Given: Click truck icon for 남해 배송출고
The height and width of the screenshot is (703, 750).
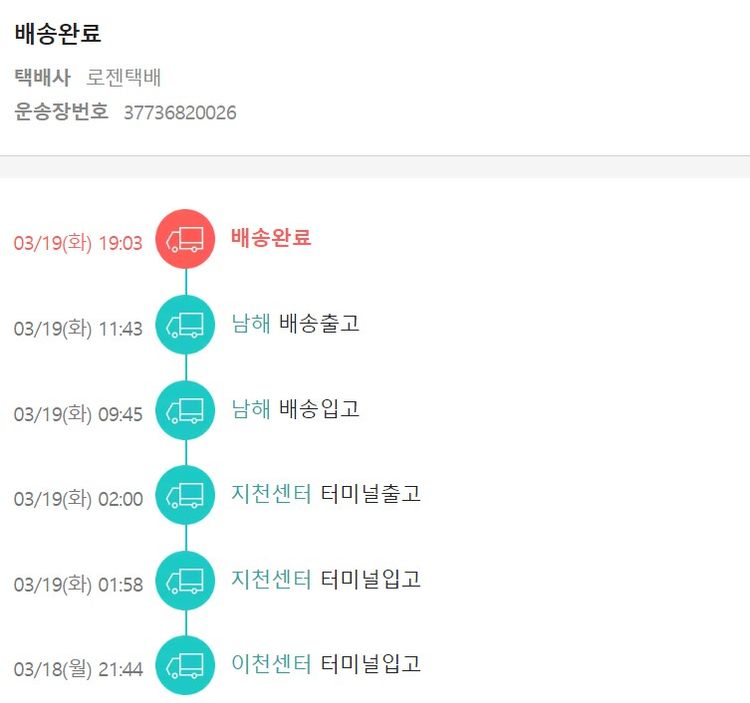Looking at the screenshot, I should click(185, 324).
